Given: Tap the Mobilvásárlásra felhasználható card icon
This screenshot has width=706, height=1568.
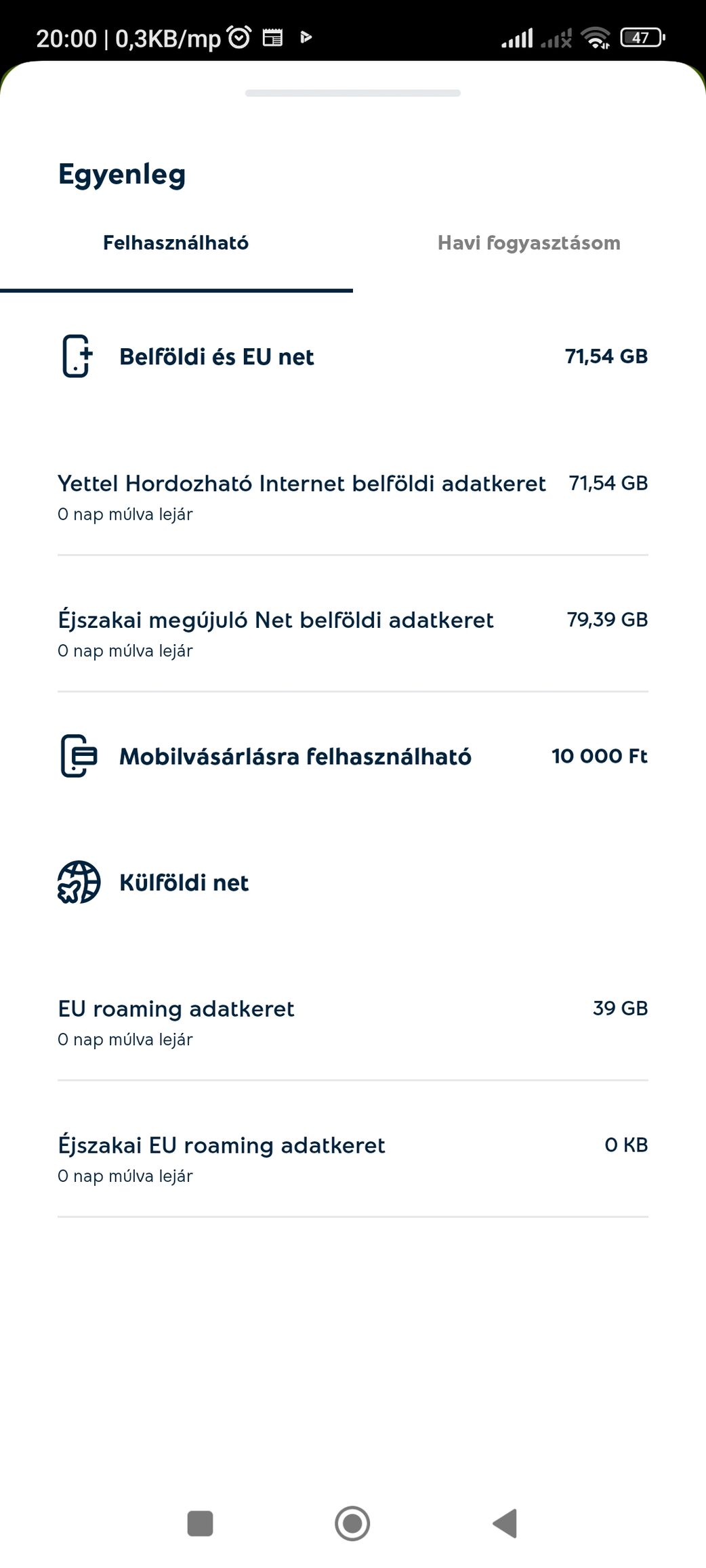Looking at the screenshot, I should coord(79,756).
